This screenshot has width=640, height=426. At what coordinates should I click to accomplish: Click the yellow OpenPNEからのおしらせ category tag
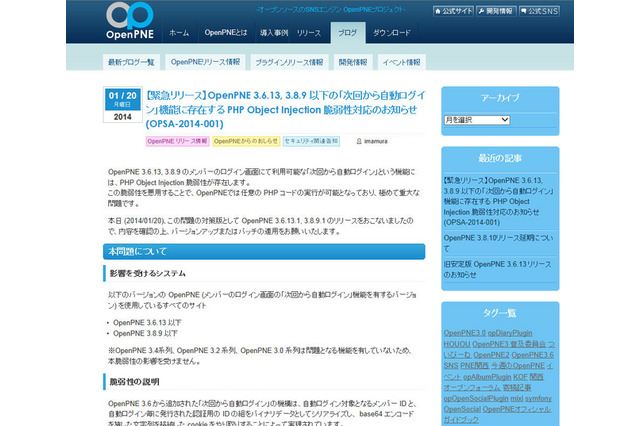(x=246, y=141)
